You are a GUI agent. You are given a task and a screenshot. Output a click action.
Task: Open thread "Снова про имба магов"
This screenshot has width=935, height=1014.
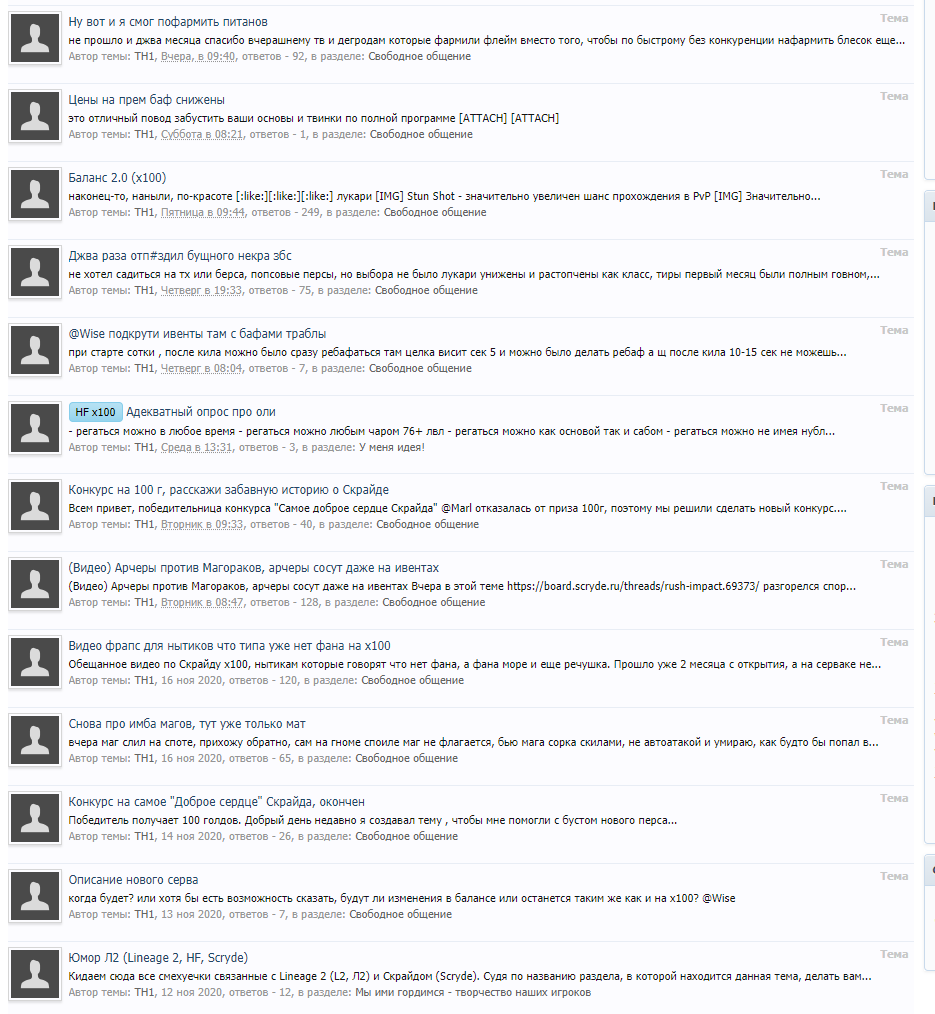click(187, 724)
